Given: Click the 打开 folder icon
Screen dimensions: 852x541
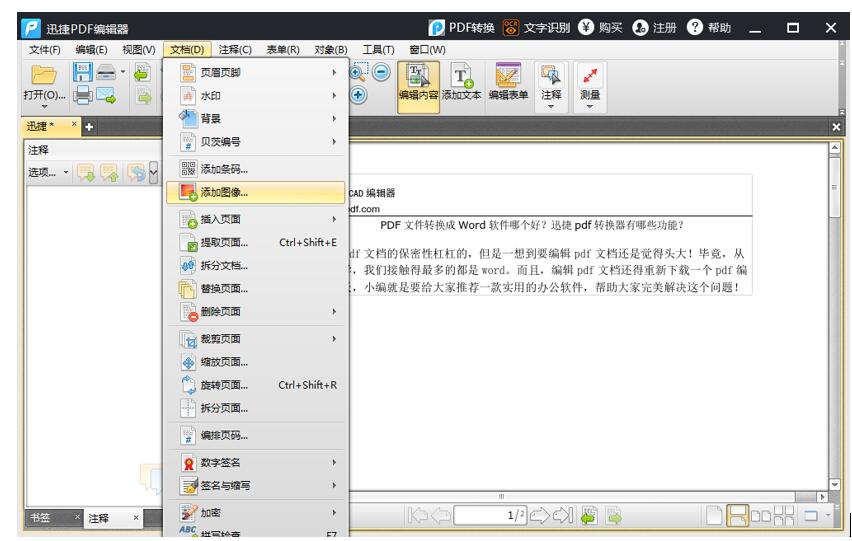Looking at the screenshot, I should [x=44, y=74].
